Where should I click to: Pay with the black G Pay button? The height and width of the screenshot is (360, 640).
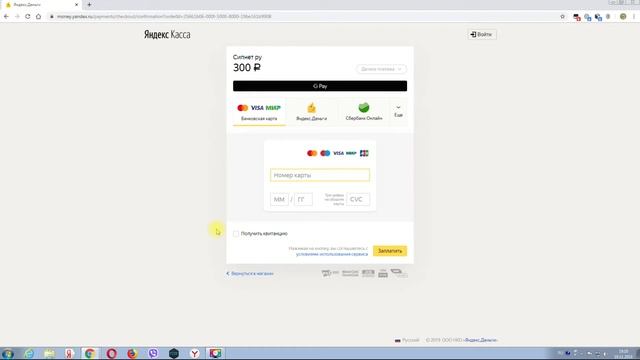tap(320, 86)
